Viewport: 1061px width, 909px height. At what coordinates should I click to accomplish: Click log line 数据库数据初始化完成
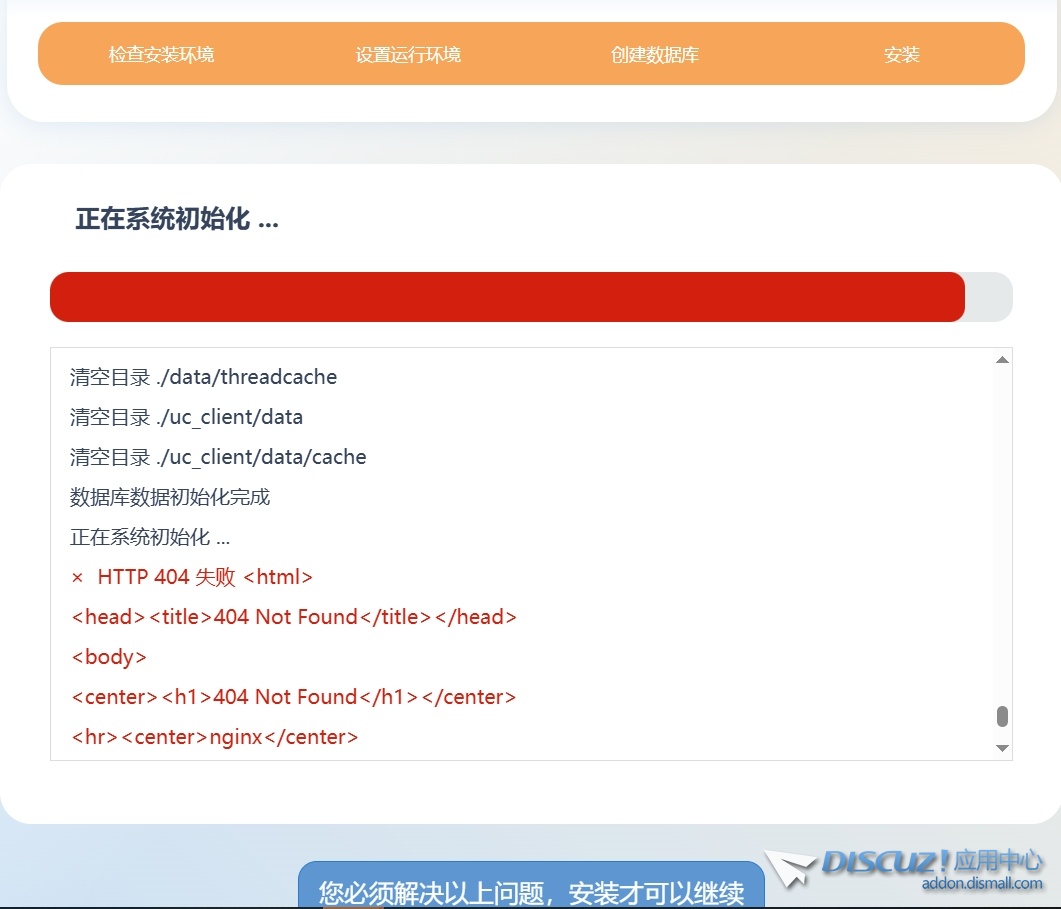[x=170, y=497]
